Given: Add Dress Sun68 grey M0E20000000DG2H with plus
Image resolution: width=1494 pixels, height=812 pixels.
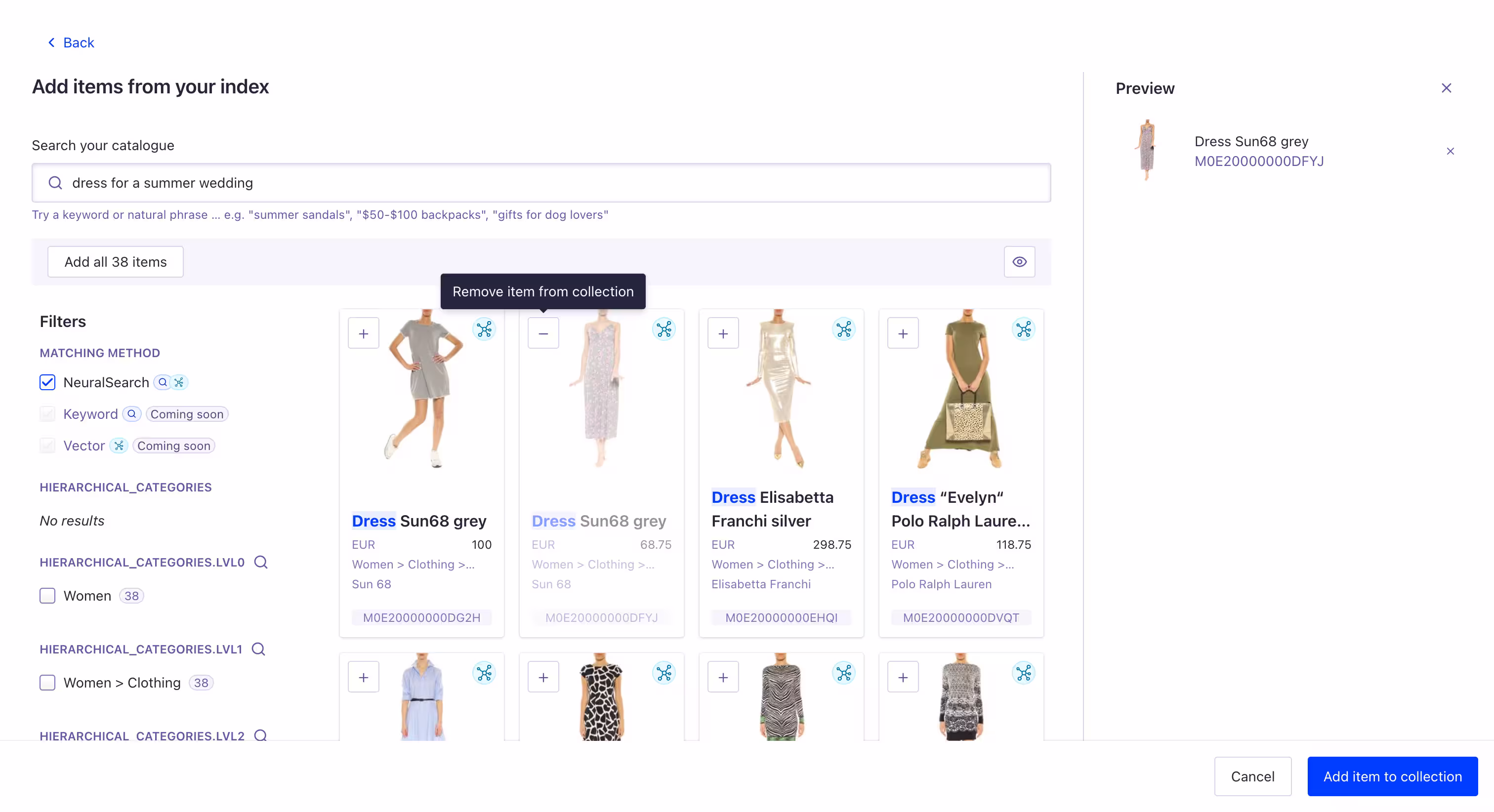Looking at the screenshot, I should coord(364,333).
